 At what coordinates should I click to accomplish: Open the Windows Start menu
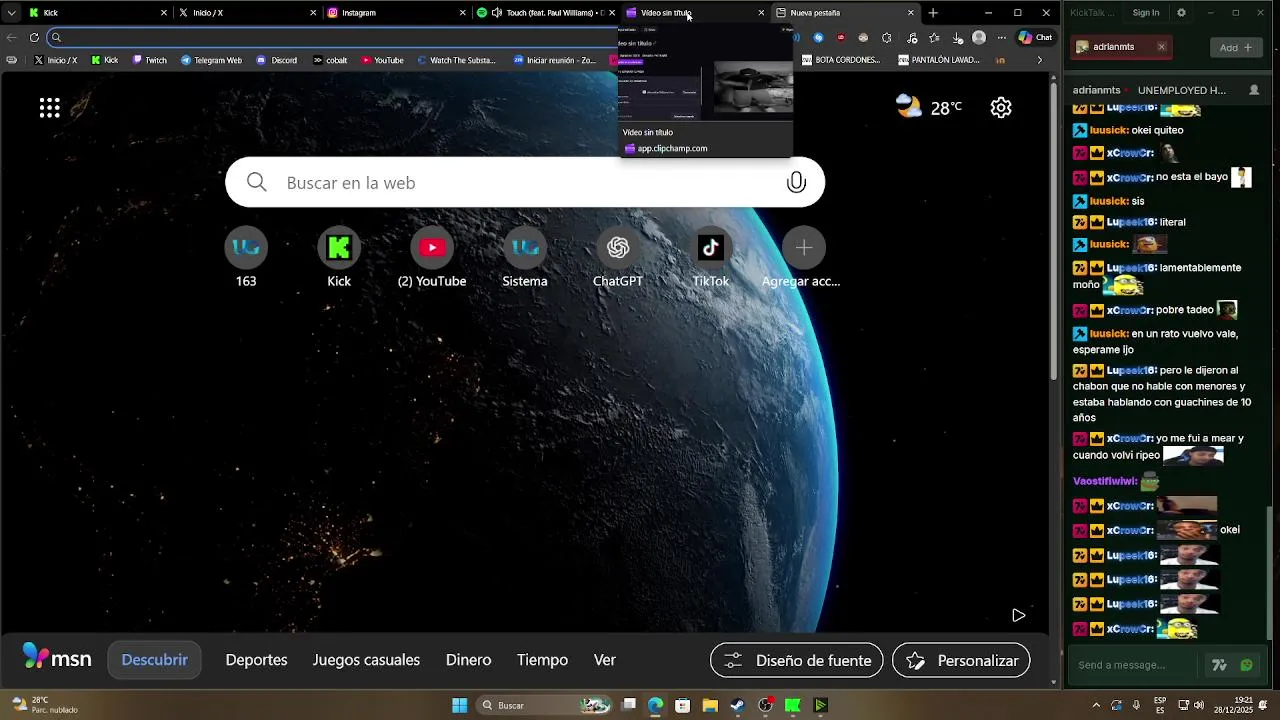click(460, 705)
